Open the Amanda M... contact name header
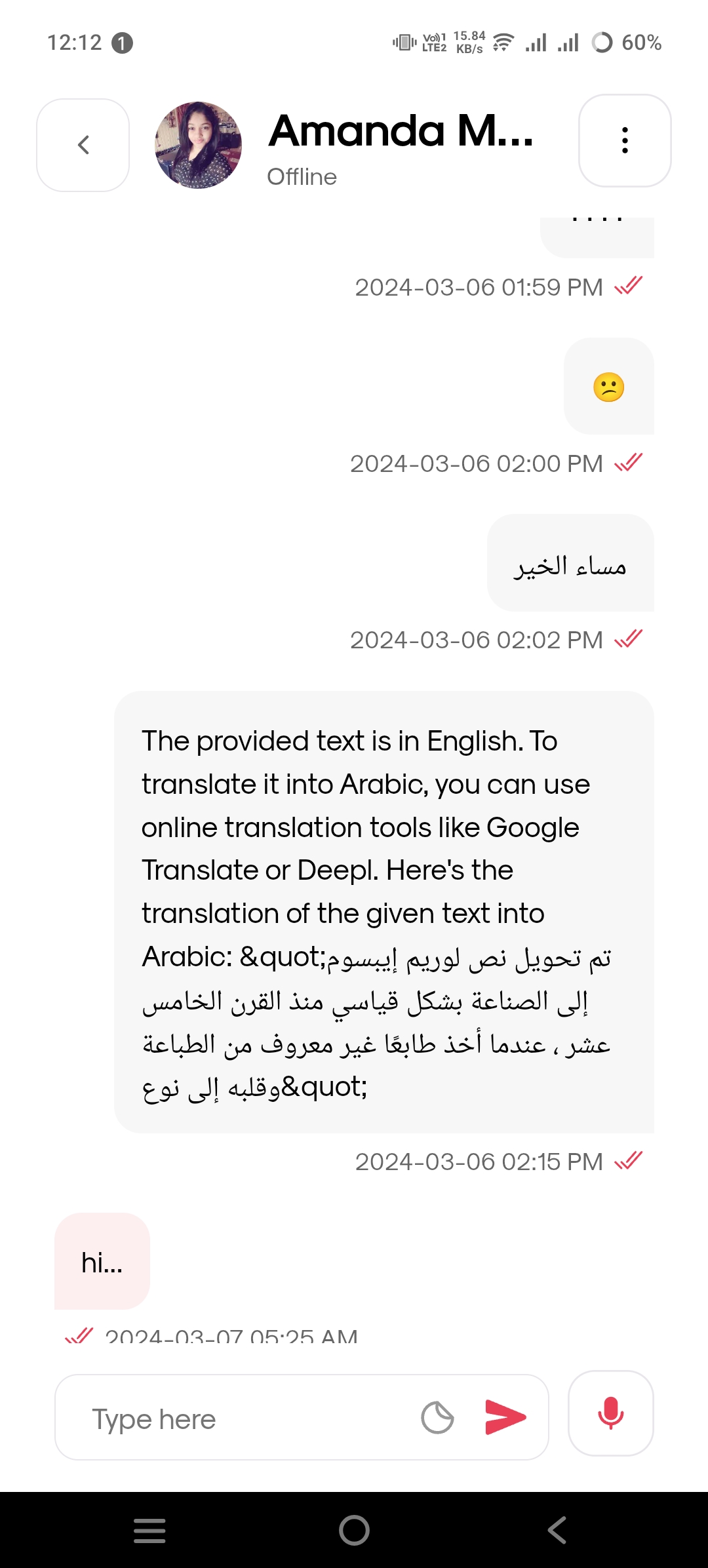This screenshot has height=1568, width=708. pyautogui.click(x=401, y=130)
